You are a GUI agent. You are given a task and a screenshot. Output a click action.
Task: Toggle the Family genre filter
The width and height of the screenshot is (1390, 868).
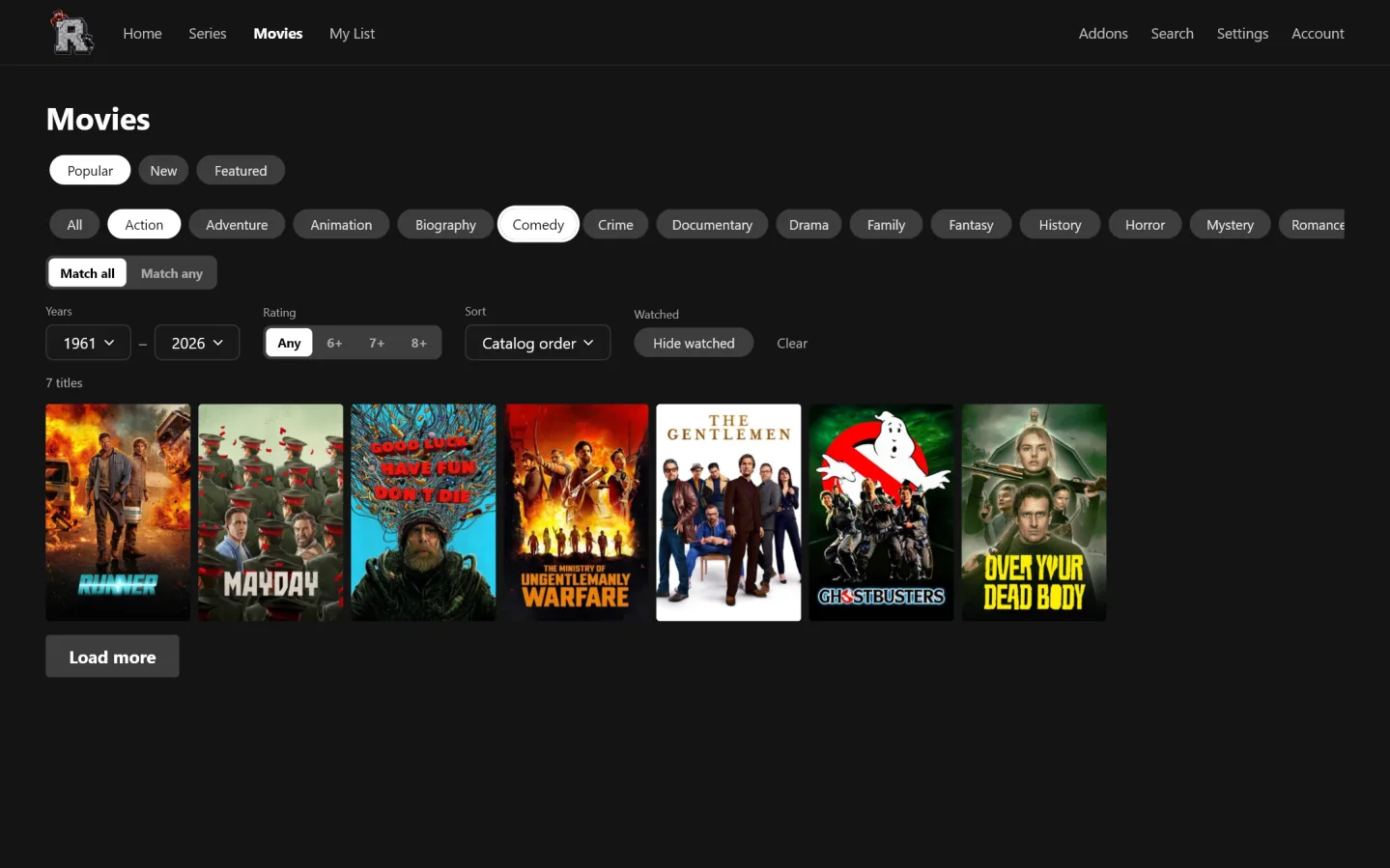coord(886,225)
